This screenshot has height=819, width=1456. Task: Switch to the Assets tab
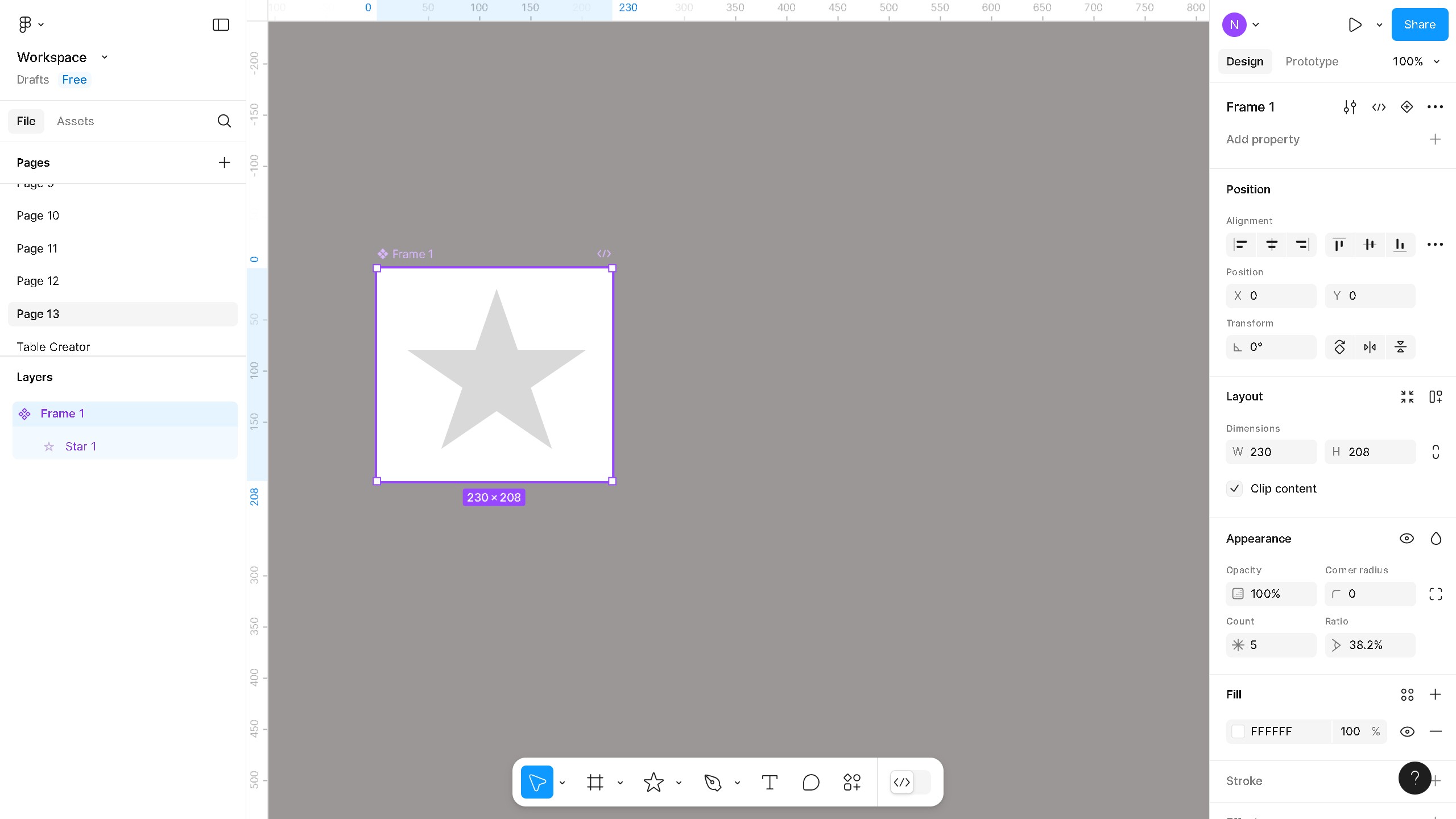75,121
